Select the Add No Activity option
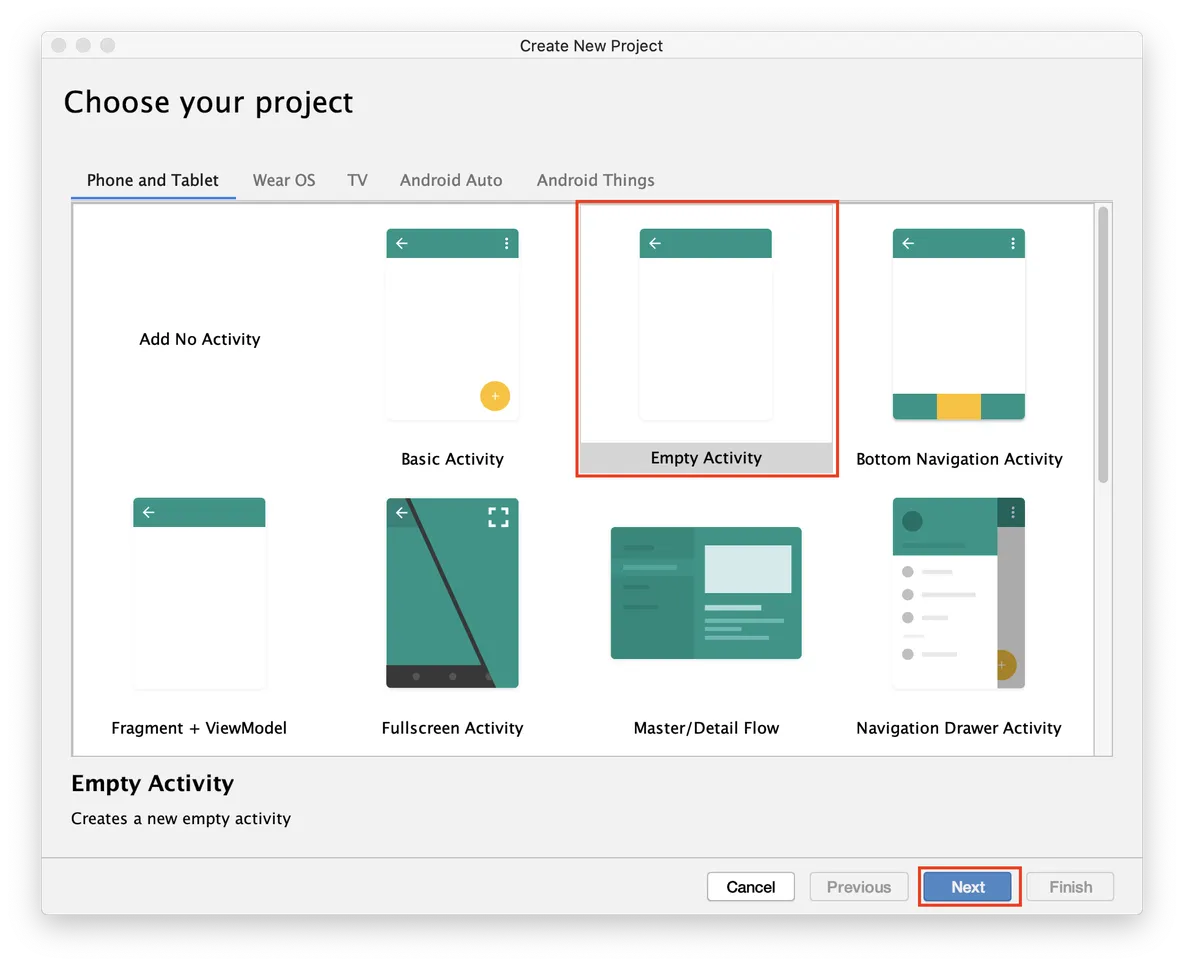The height and width of the screenshot is (966, 1184). 199,339
